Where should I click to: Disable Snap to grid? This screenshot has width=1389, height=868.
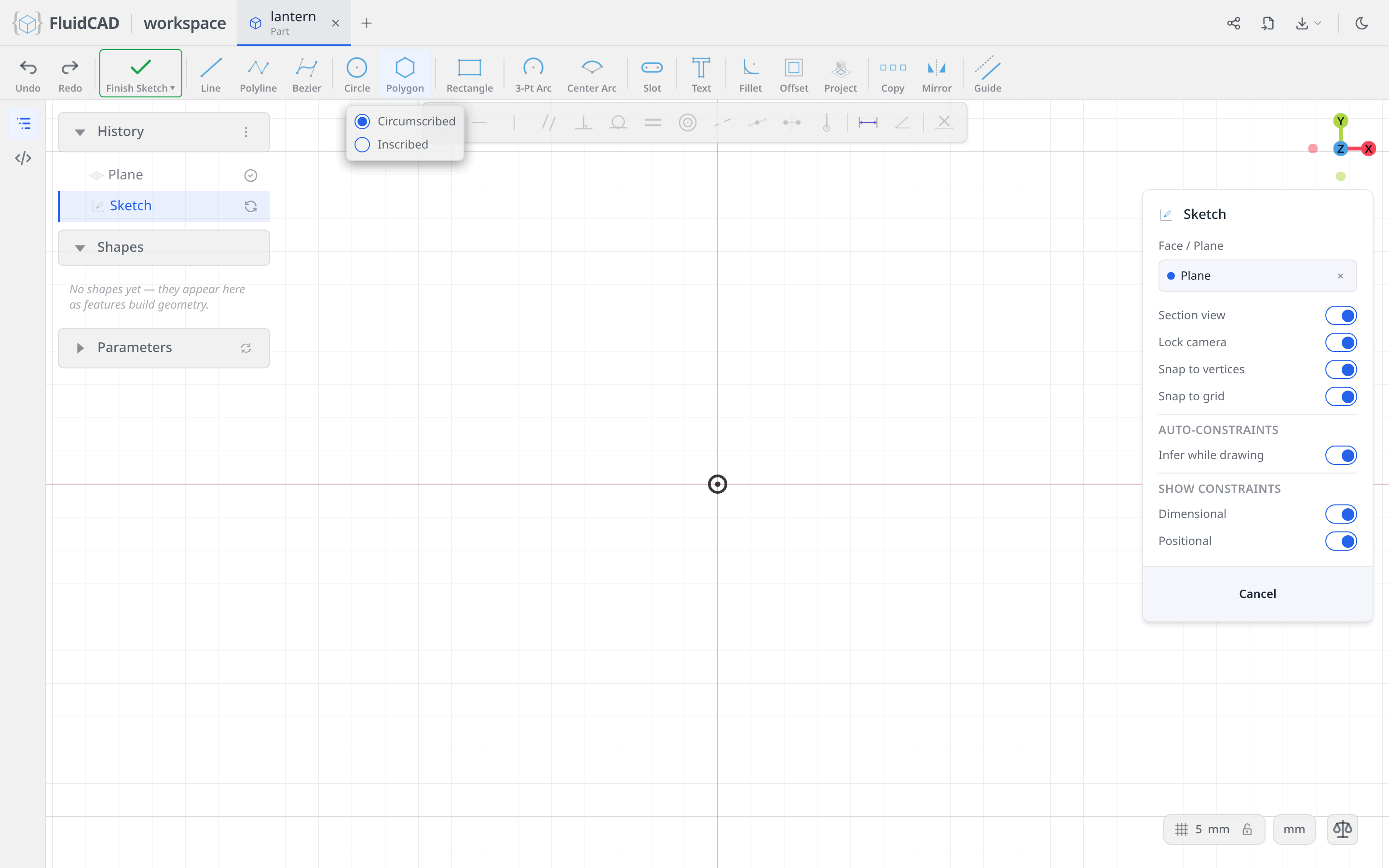(1341, 396)
